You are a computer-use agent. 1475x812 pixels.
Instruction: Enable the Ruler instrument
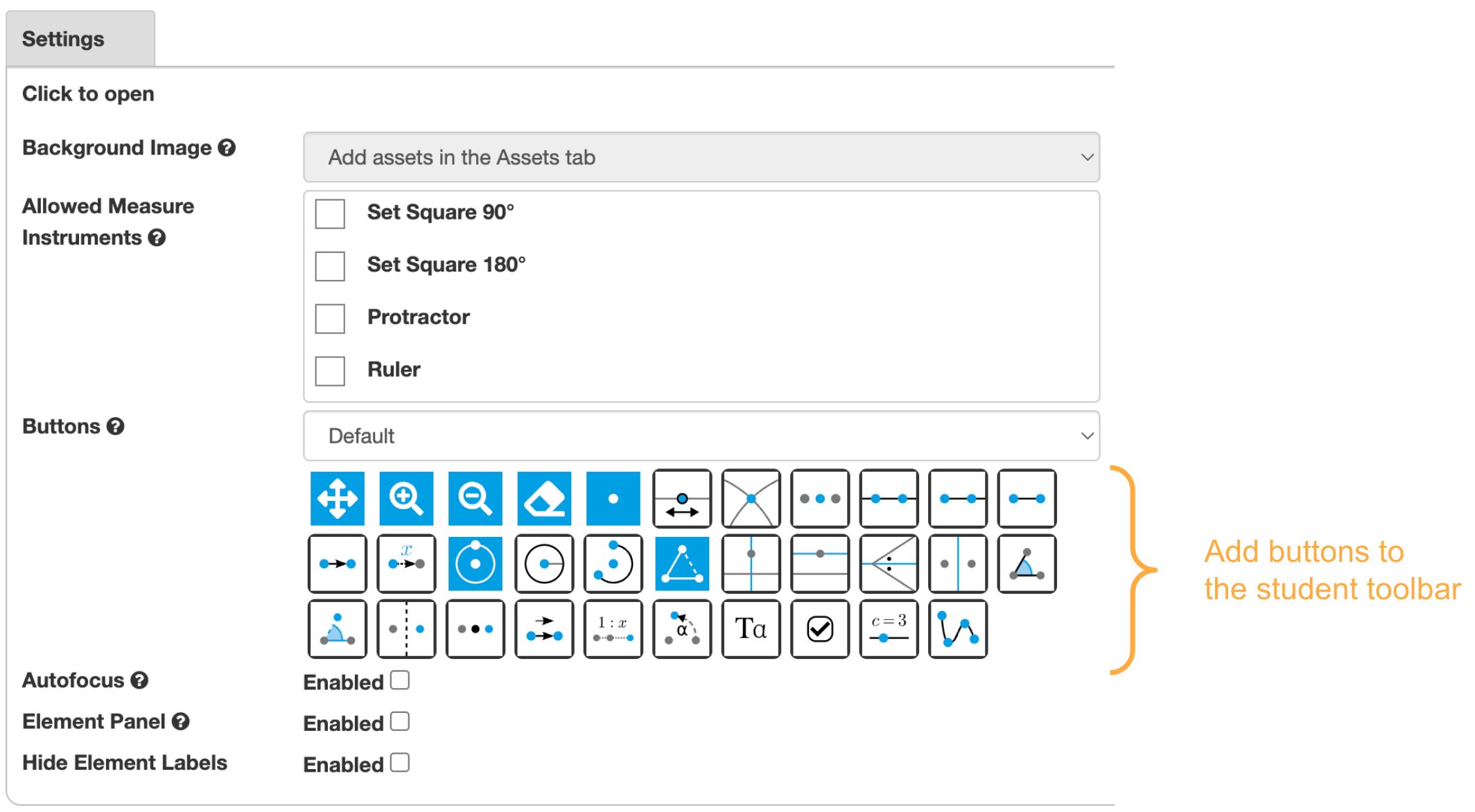tap(329, 371)
